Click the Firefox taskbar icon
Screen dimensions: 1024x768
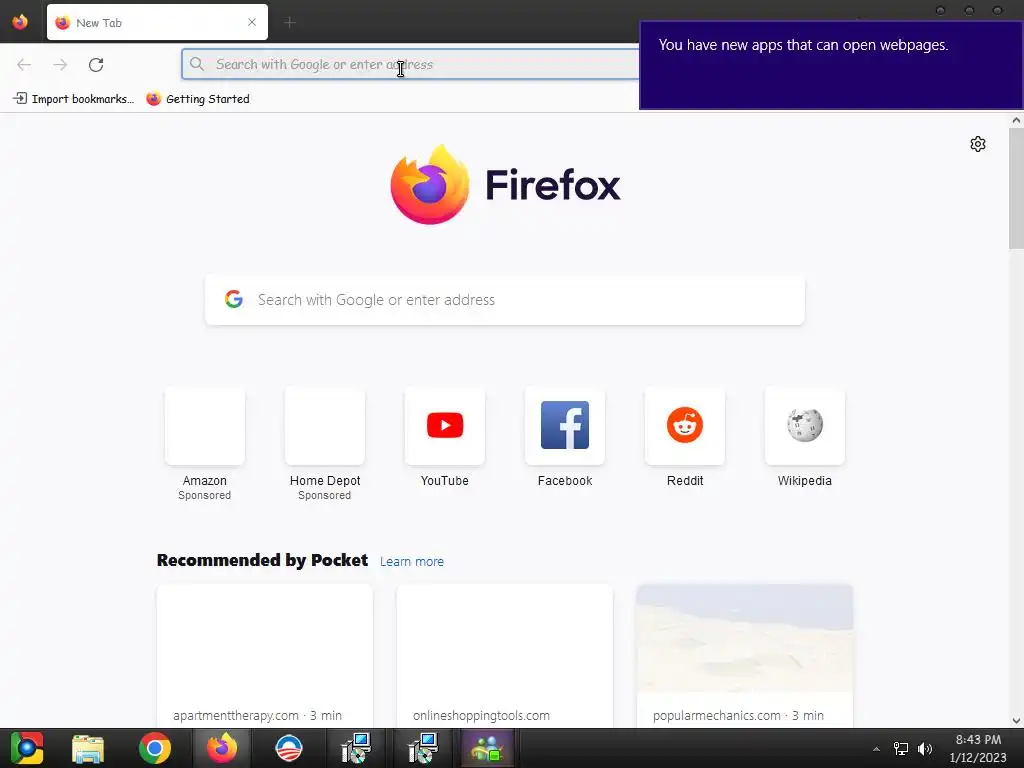[221, 748]
